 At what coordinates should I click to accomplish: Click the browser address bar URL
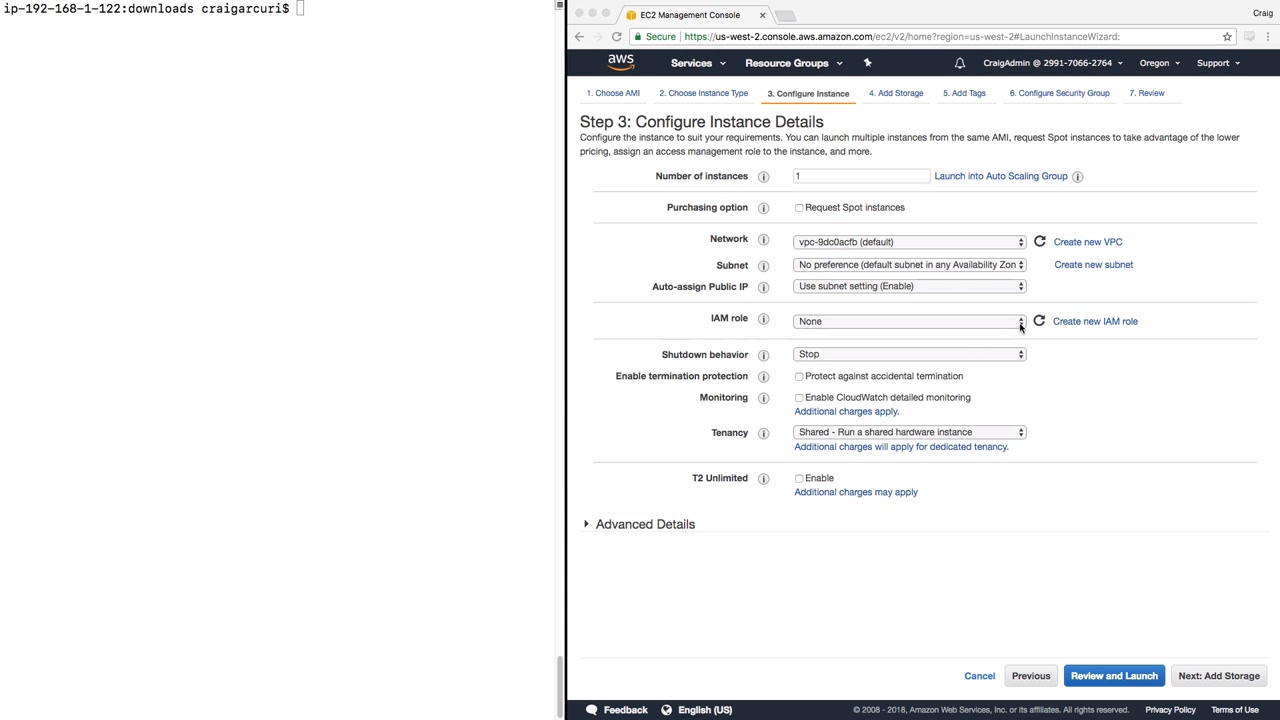[x=902, y=37]
